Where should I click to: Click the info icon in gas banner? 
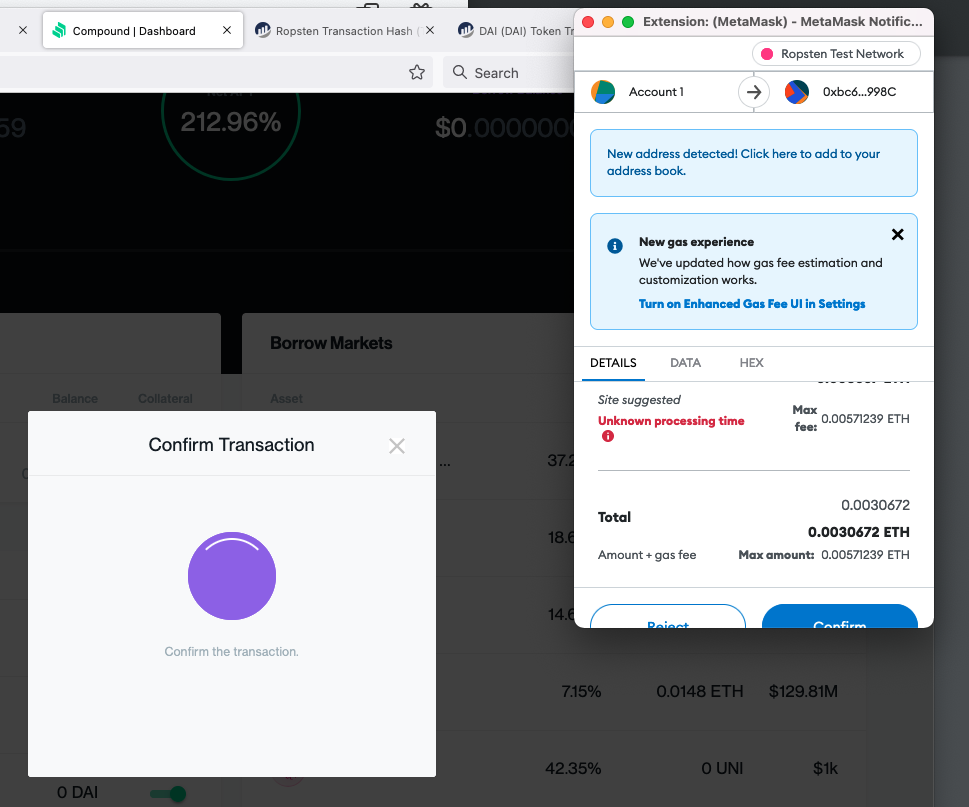point(614,246)
